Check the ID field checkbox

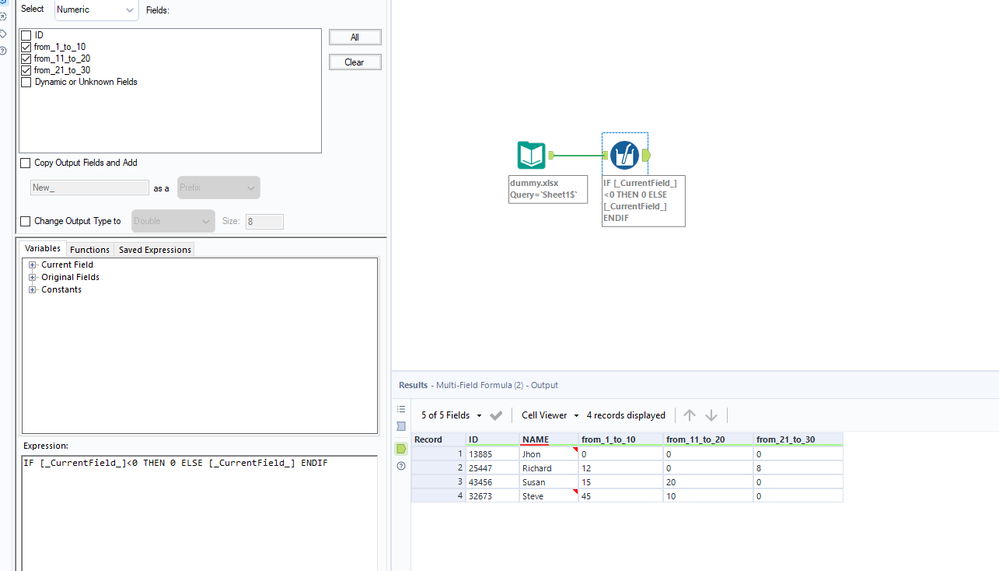click(26, 35)
